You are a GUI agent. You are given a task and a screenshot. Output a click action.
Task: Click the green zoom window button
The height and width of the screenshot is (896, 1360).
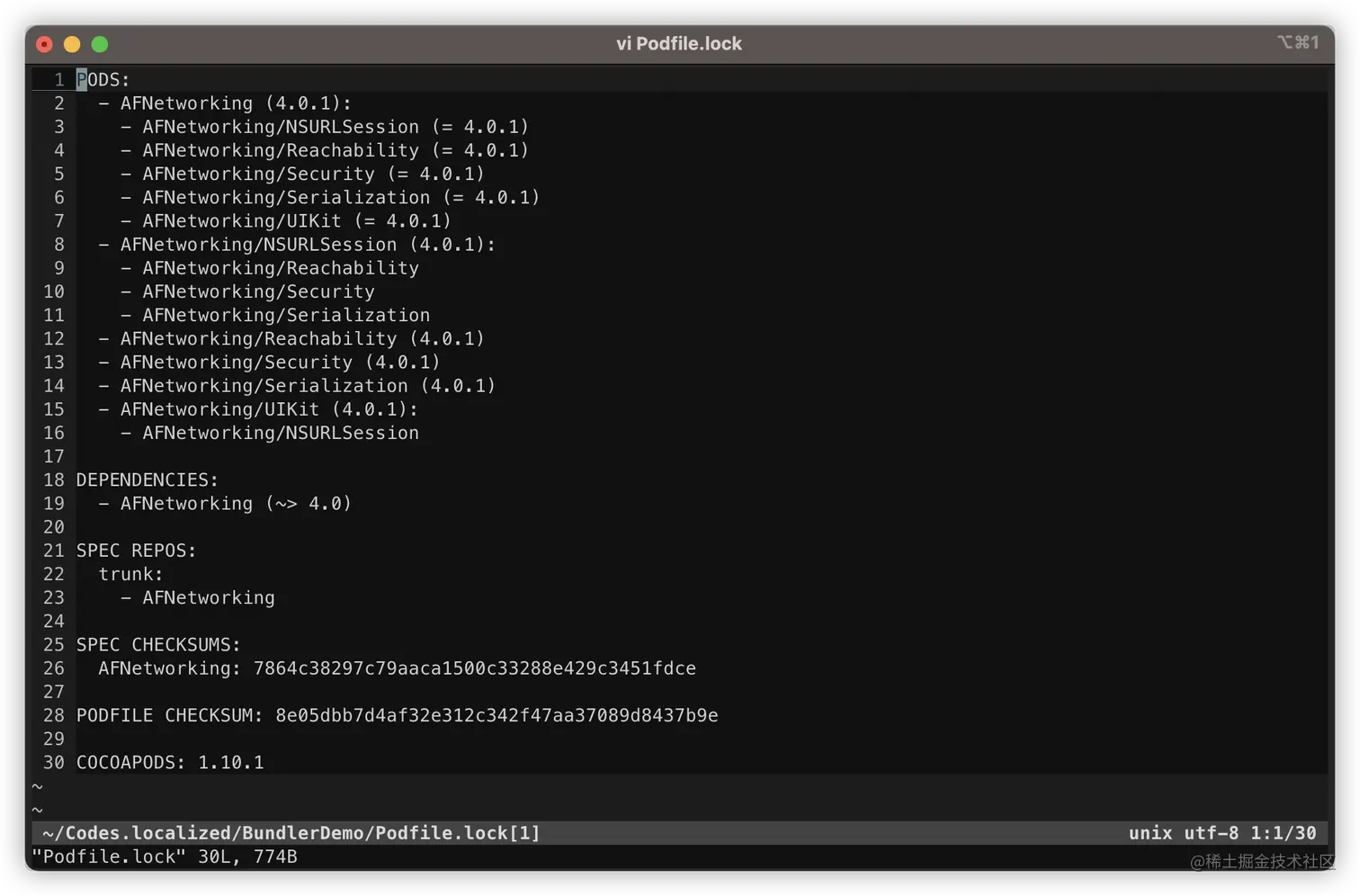(x=100, y=44)
